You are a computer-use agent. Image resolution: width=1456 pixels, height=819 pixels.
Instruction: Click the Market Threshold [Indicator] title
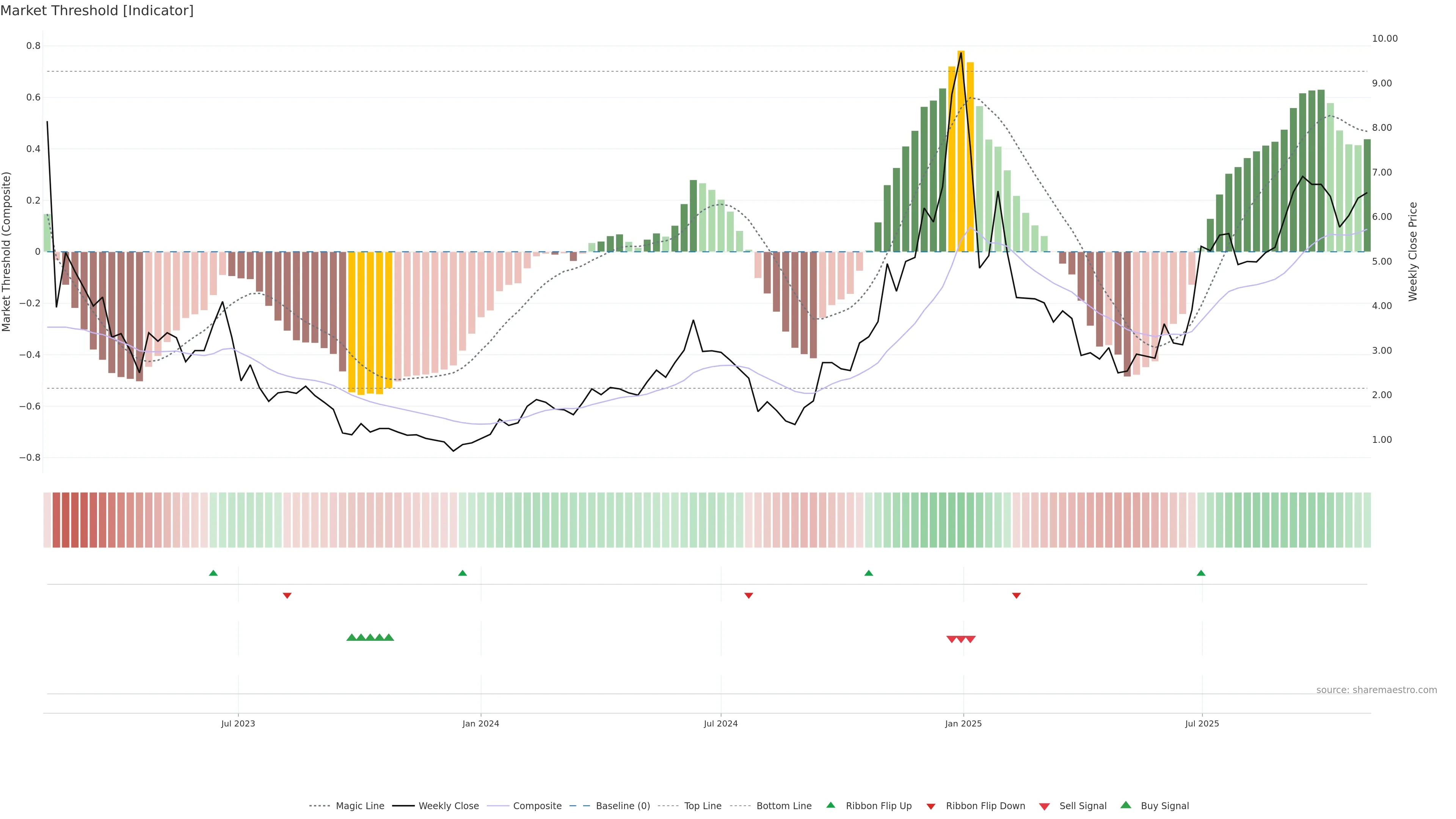[x=97, y=11]
